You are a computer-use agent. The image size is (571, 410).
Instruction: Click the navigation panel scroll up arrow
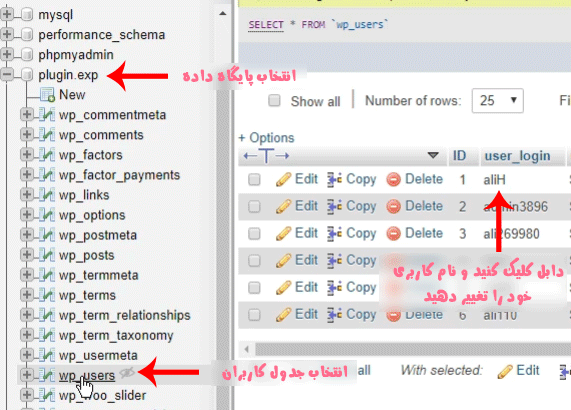(223, 14)
